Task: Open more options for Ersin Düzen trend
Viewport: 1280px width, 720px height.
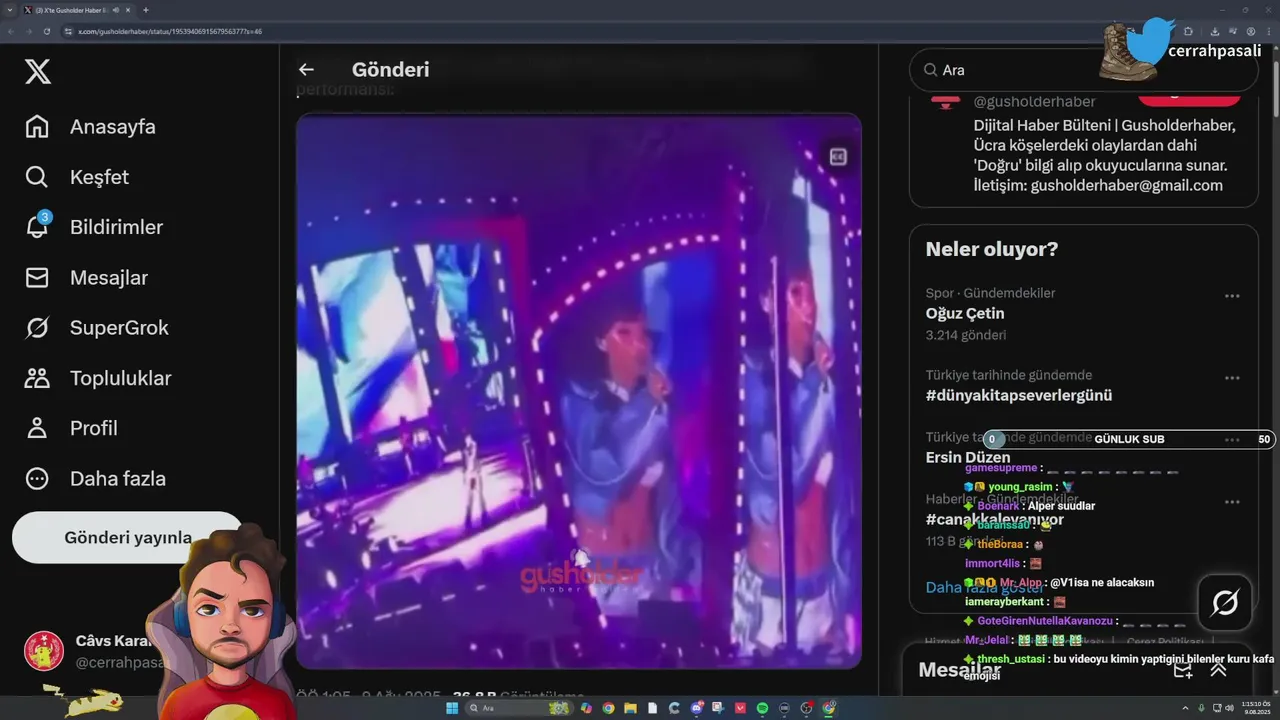Action: point(1232,440)
